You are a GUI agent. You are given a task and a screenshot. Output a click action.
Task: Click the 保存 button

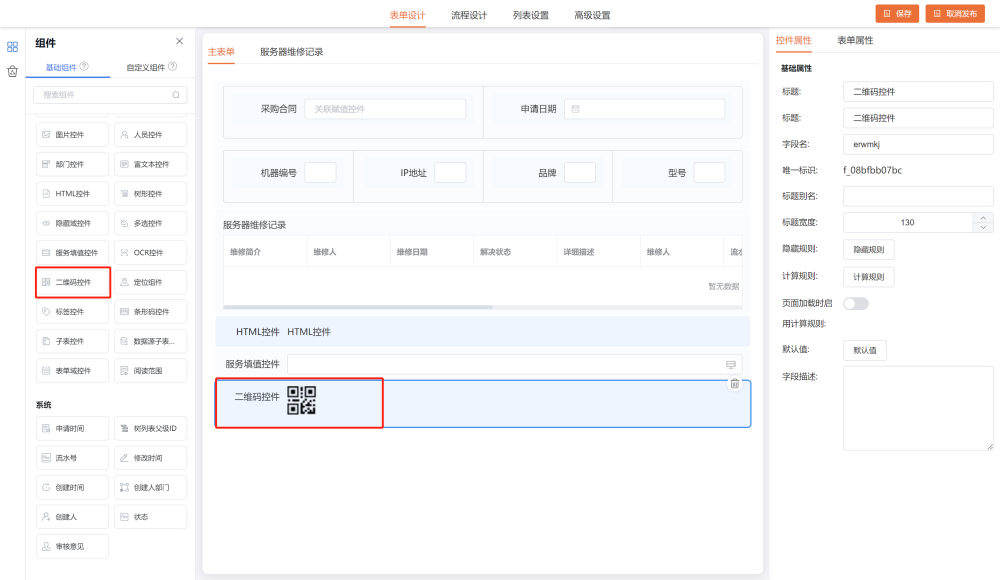[897, 13]
